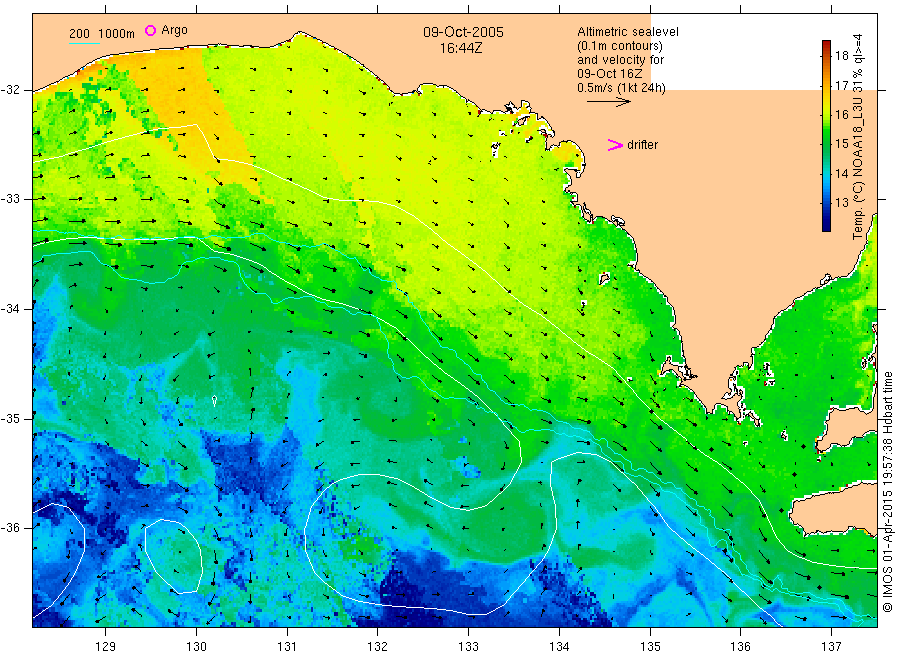Click longitude axis label 133
The width and height of the screenshot is (900, 660).
pos(468,647)
